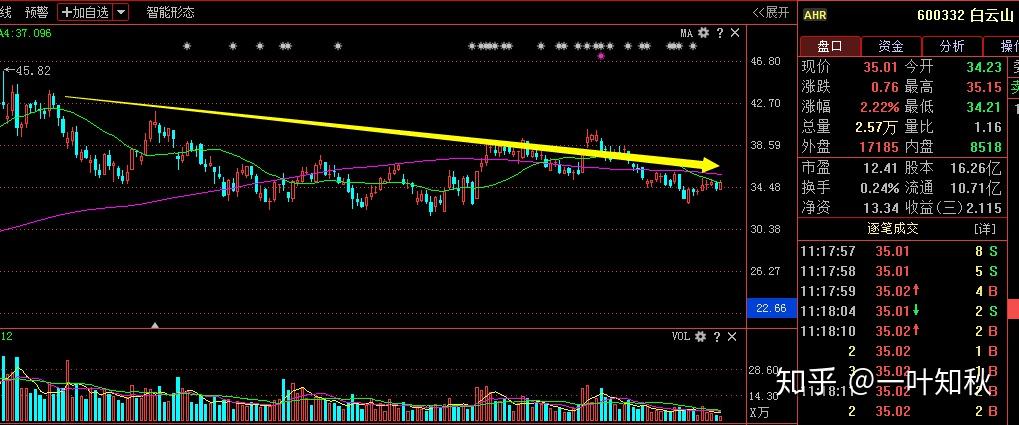Click the magenta event marker dot
This screenshot has height=425, width=1019.
click(600, 57)
